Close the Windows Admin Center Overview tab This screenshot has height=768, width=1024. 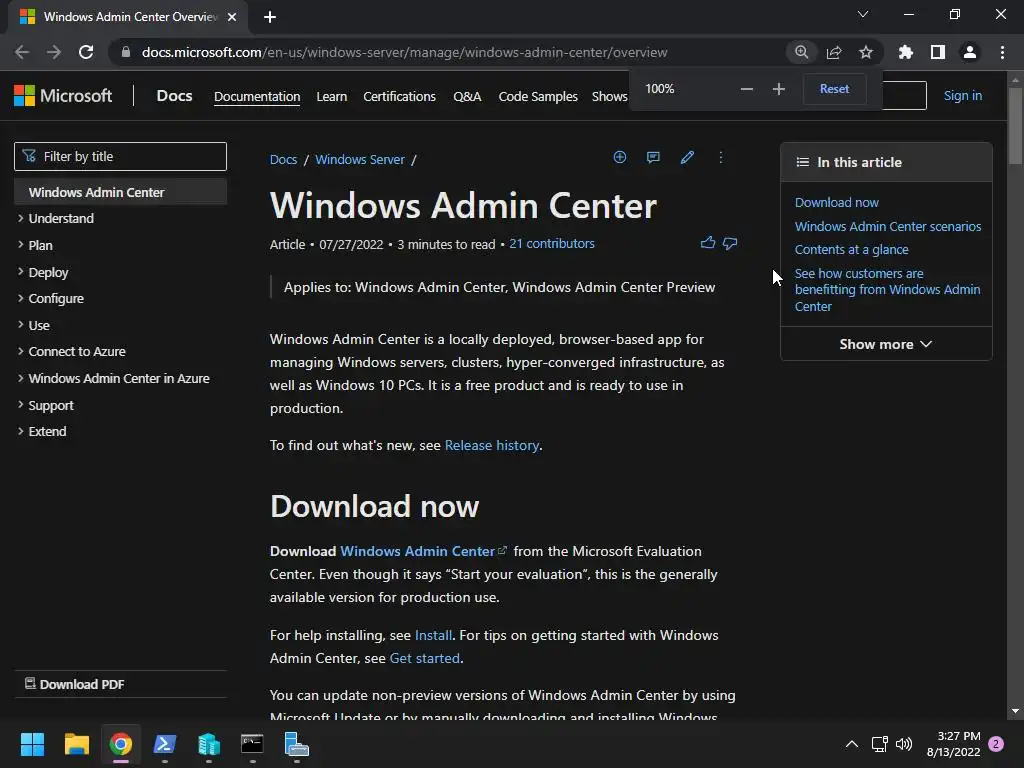point(232,17)
